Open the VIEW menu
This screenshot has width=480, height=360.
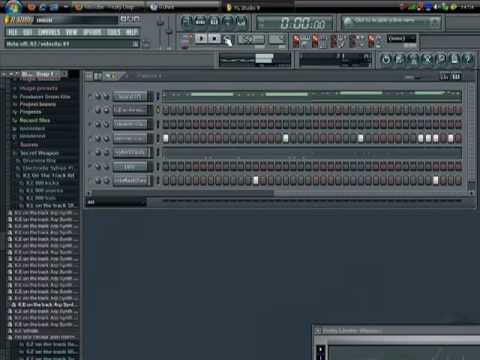(x=71, y=32)
